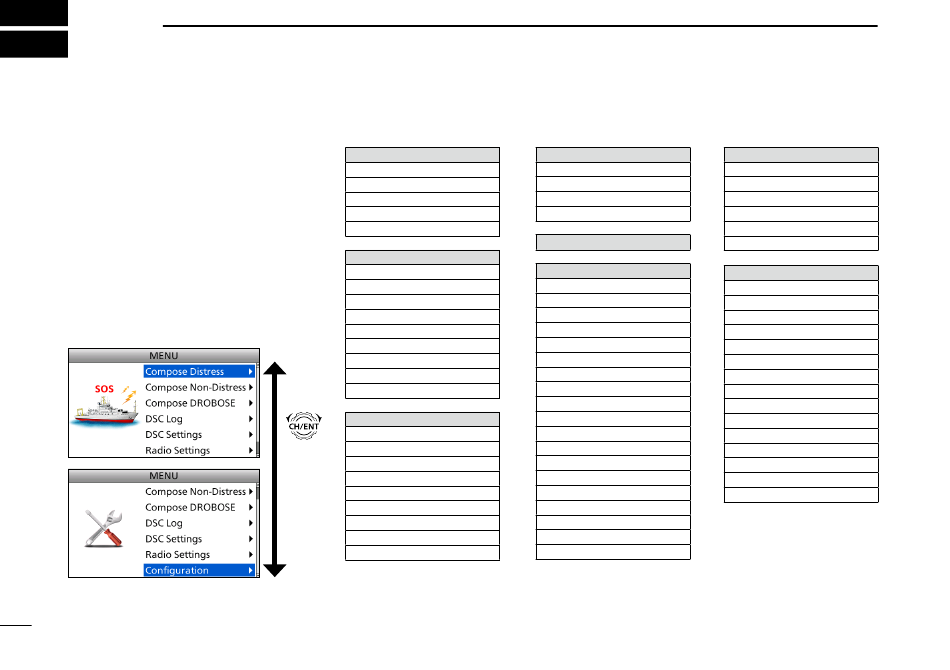Expand the arrow beside Configuration
This screenshot has height=670, width=950.
pos(250,570)
